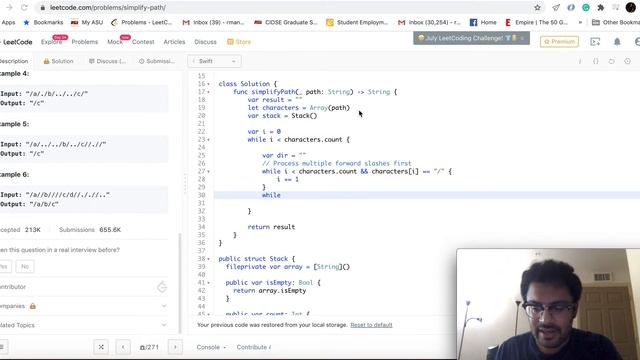Click the Premium button

(559, 42)
